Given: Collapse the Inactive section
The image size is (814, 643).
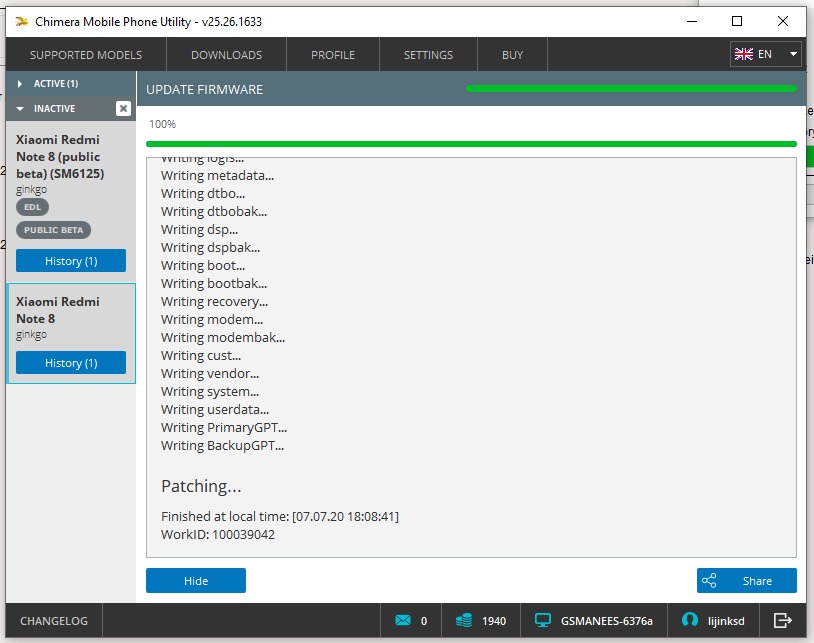Looking at the screenshot, I should point(20,108).
